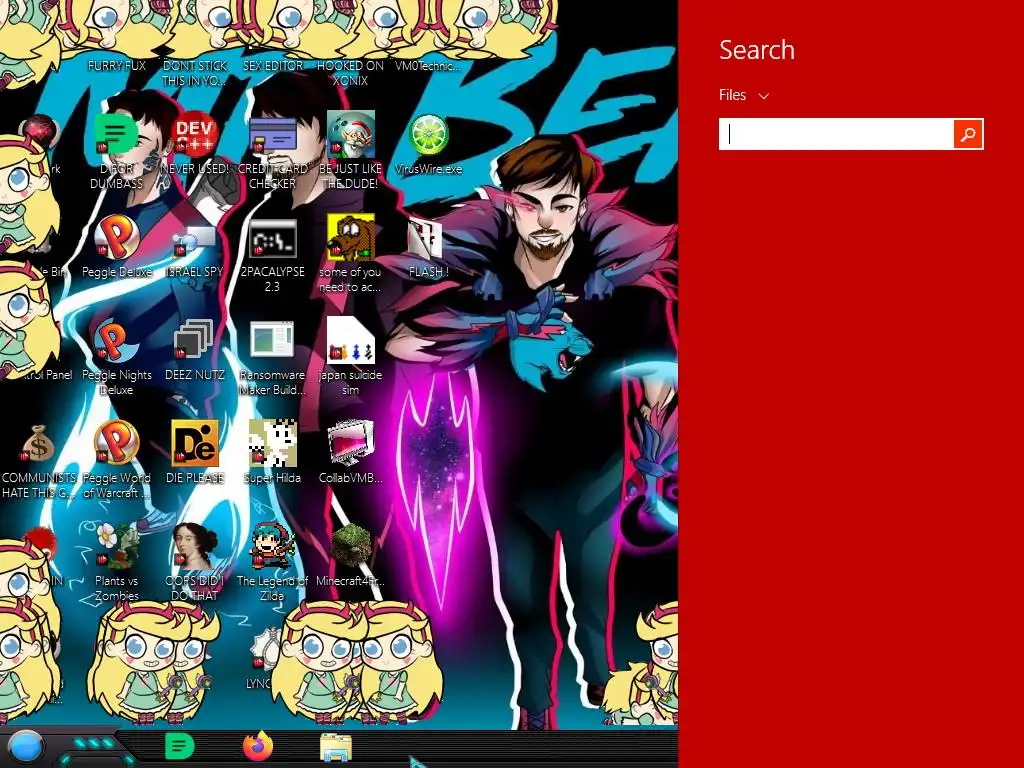Open the green chat app in taskbar
This screenshot has width=1024, height=768.
(x=180, y=746)
